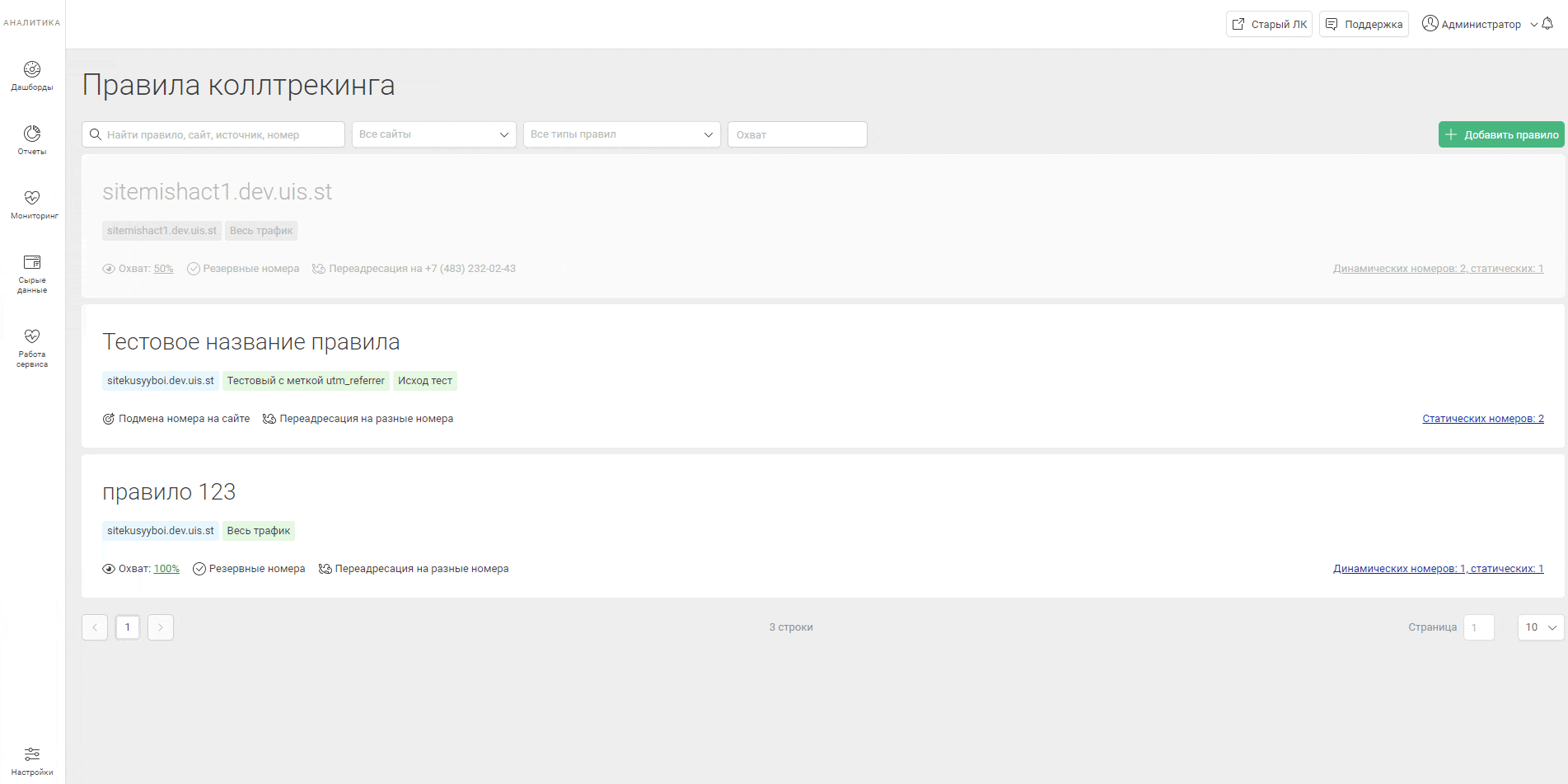Click the rule search input field
This screenshot has height=784, width=1568.
[x=213, y=134]
